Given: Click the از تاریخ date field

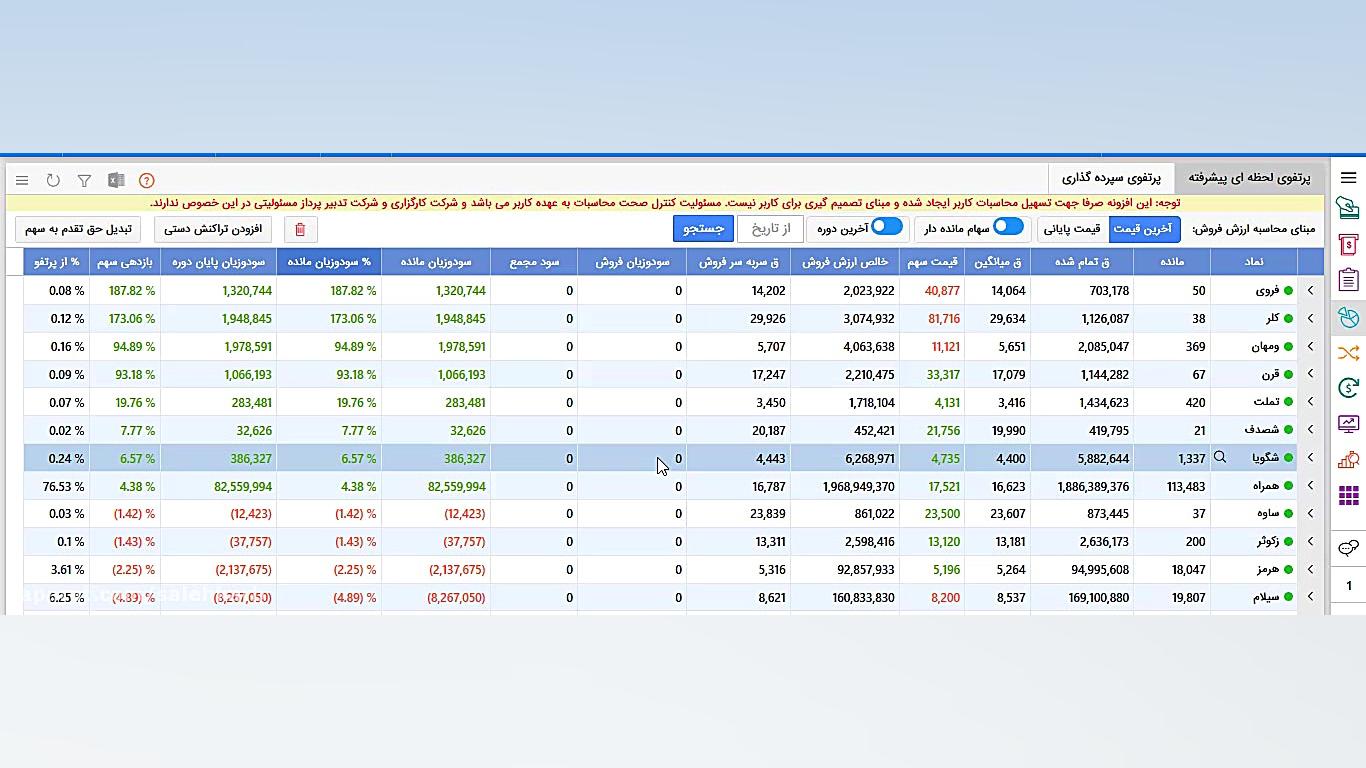Looking at the screenshot, I should pos(770,229).
